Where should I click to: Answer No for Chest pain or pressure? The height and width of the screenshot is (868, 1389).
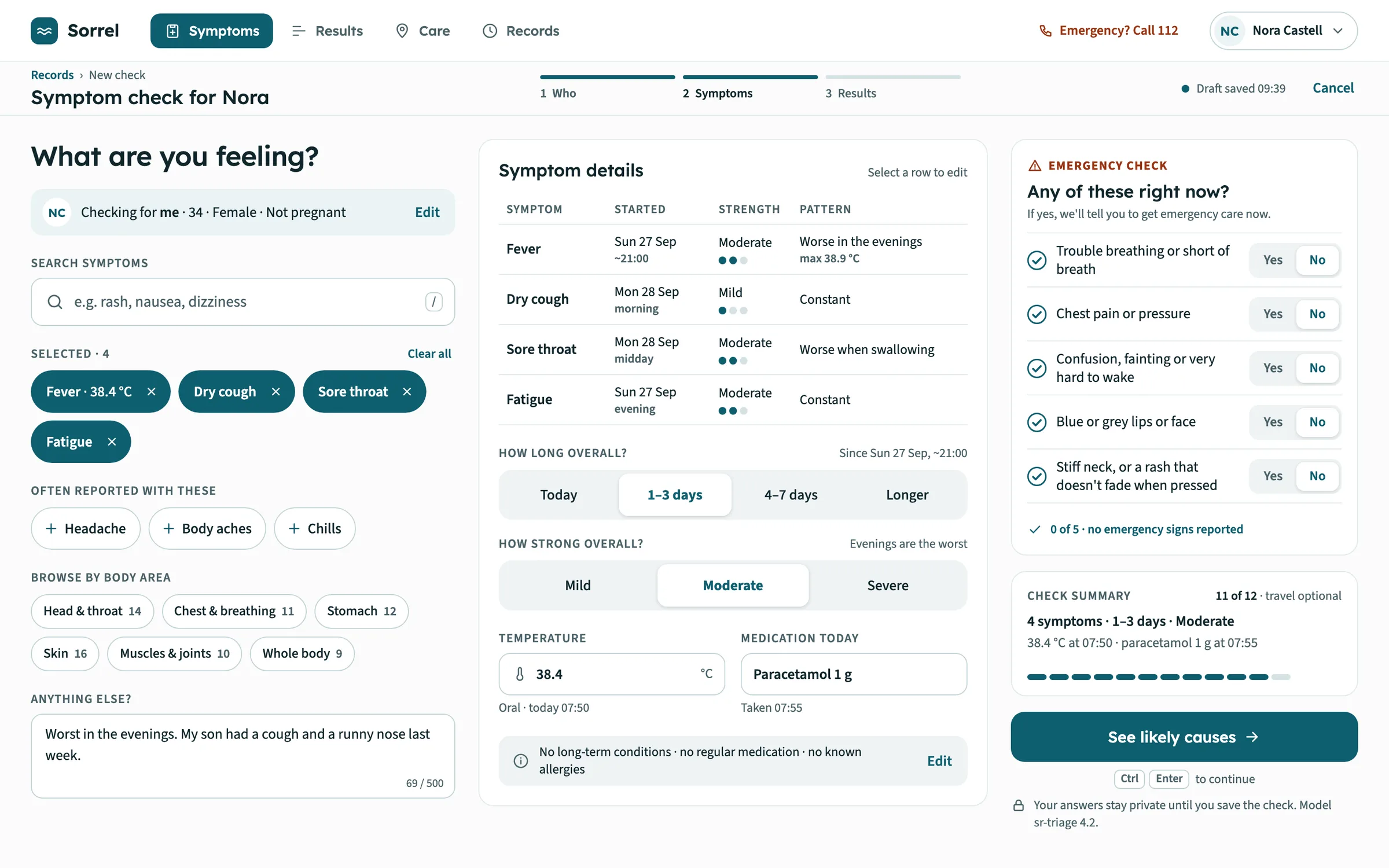(1317, 314)
